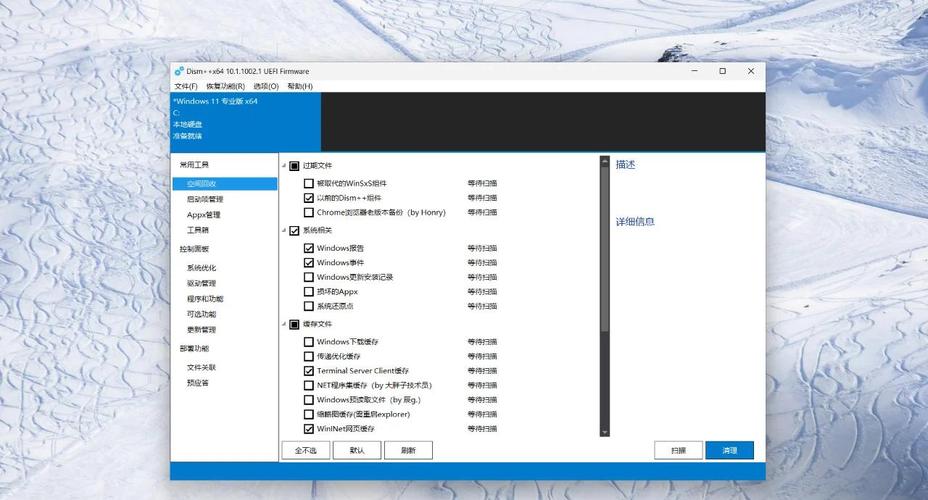Uncheck the Windows报告 checkbox
Image resolution: width=928 pixels, height=500 pixels.
[308, 248]
